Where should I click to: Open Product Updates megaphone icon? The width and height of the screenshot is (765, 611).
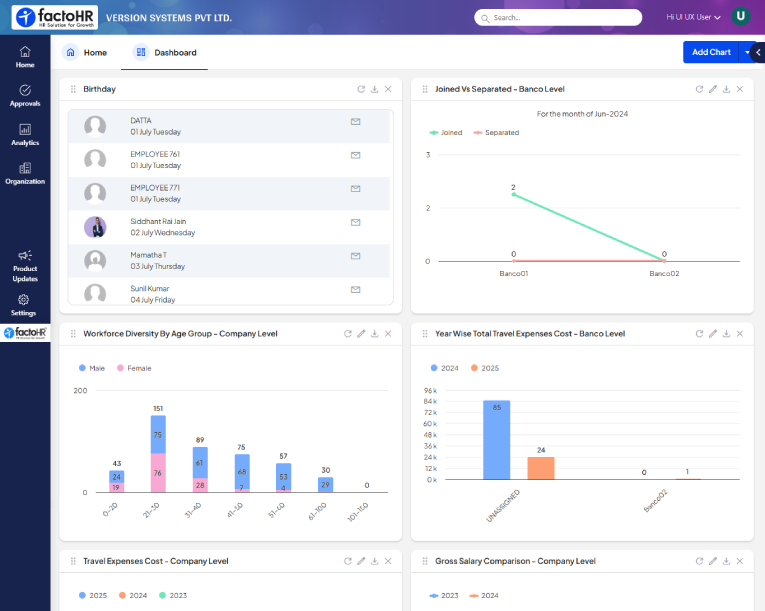[x=25, y=256]
